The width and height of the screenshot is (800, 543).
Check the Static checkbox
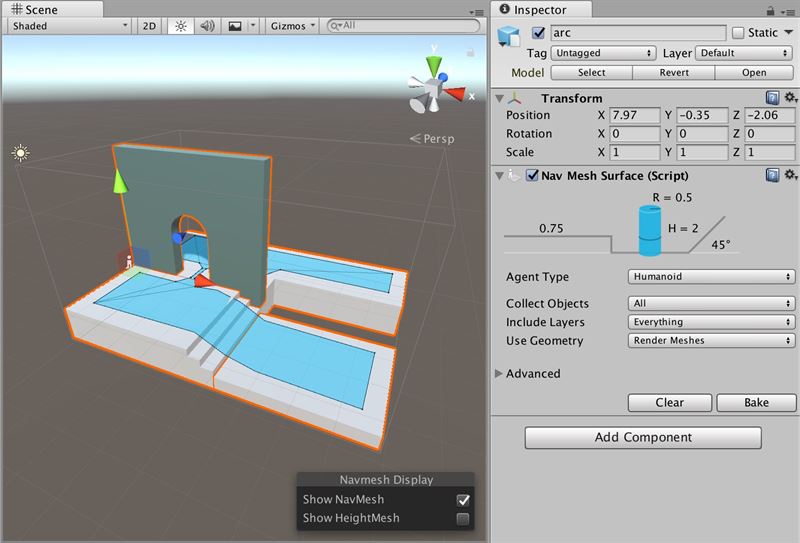pos(738,33)
